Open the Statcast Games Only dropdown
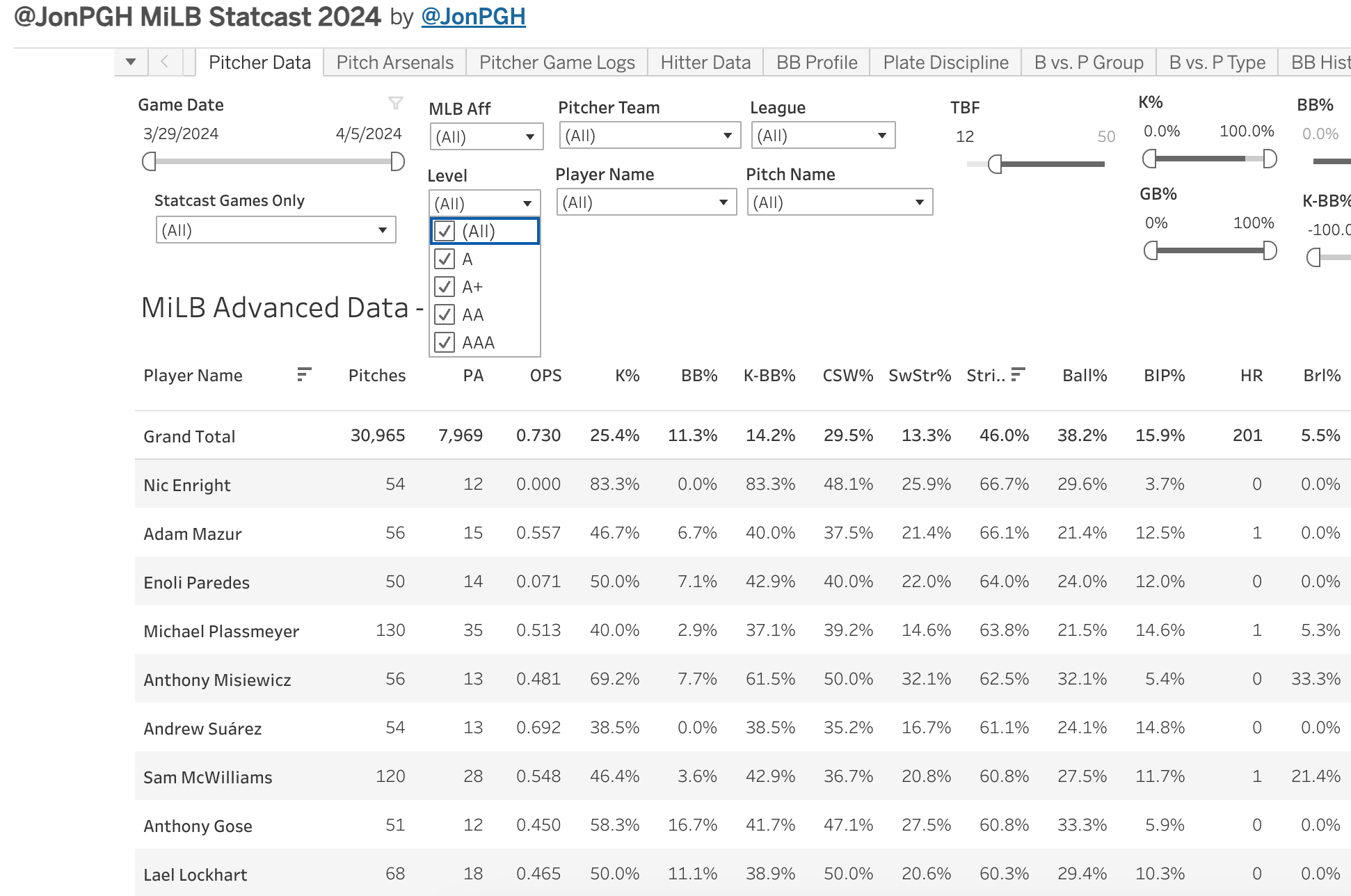 (x=275, y=230)
